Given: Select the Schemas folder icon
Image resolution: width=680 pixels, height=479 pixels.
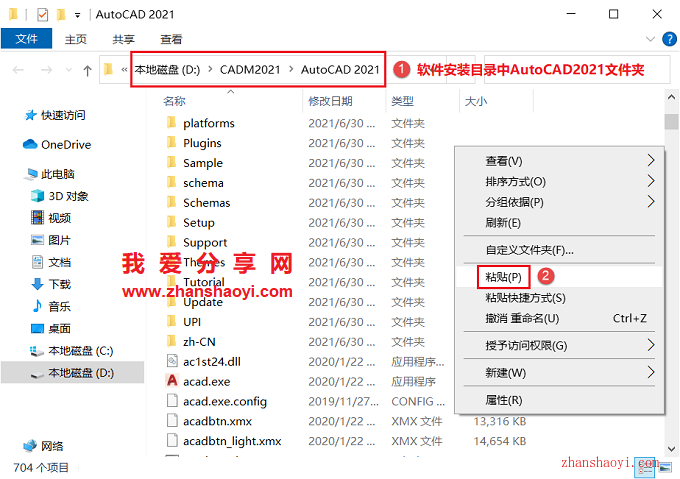Looking at the screenshot, I should pos(172,202).
